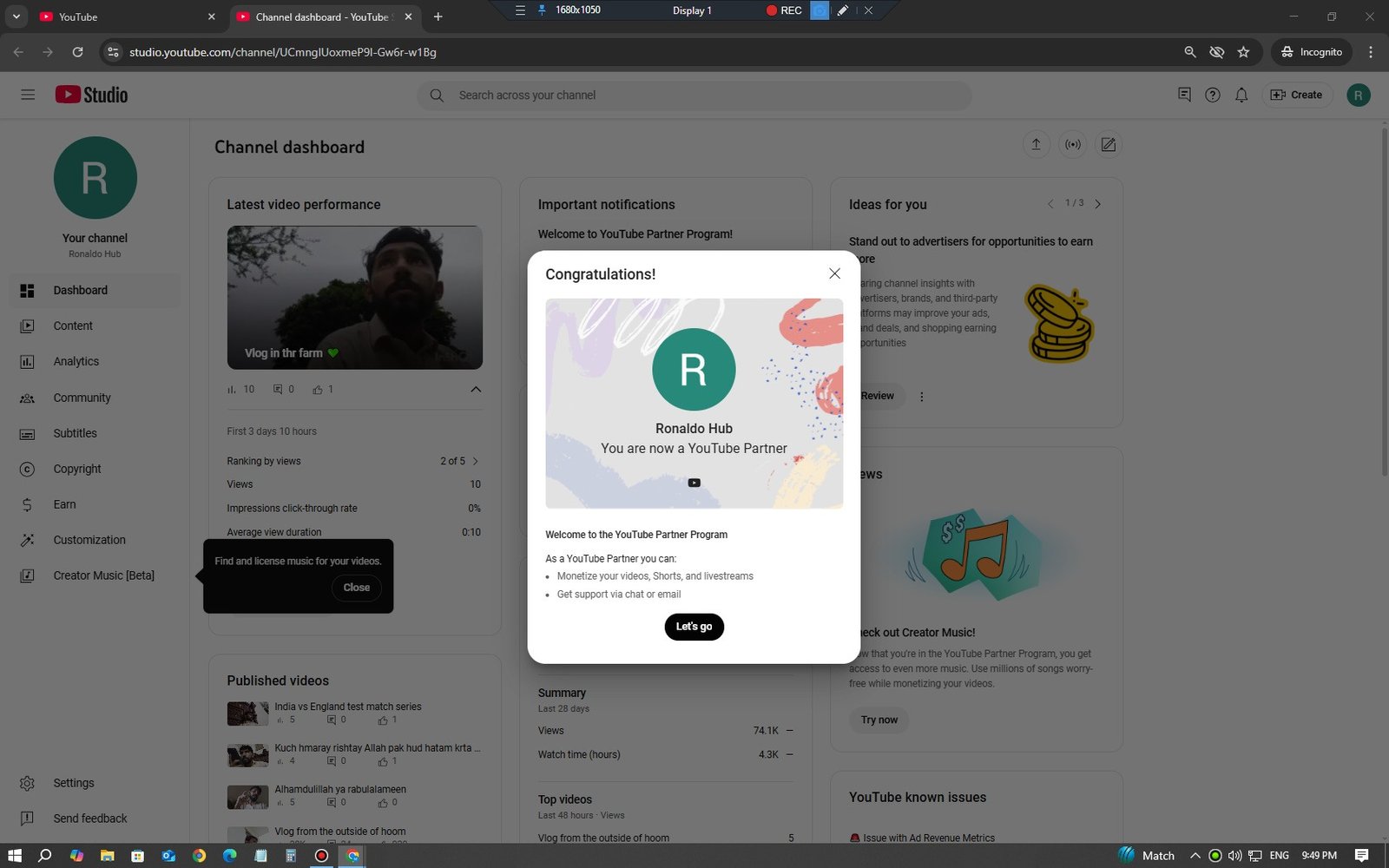This screenshot has height=868, width=1389.
Task: Click the Create button
Action: (x=1296, y=95)
